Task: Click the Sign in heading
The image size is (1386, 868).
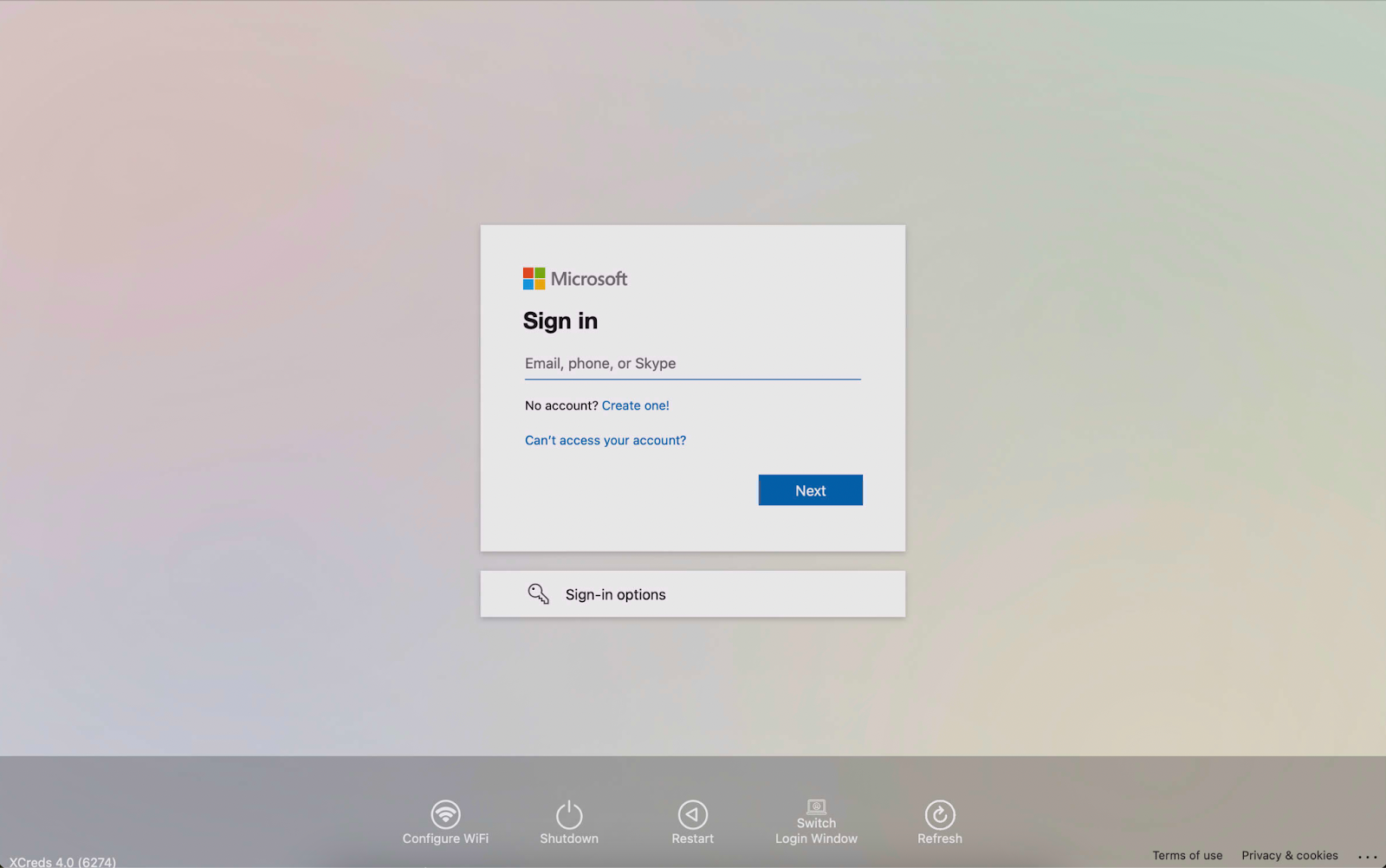Action: pyautogui.click(x=560, y=321)
